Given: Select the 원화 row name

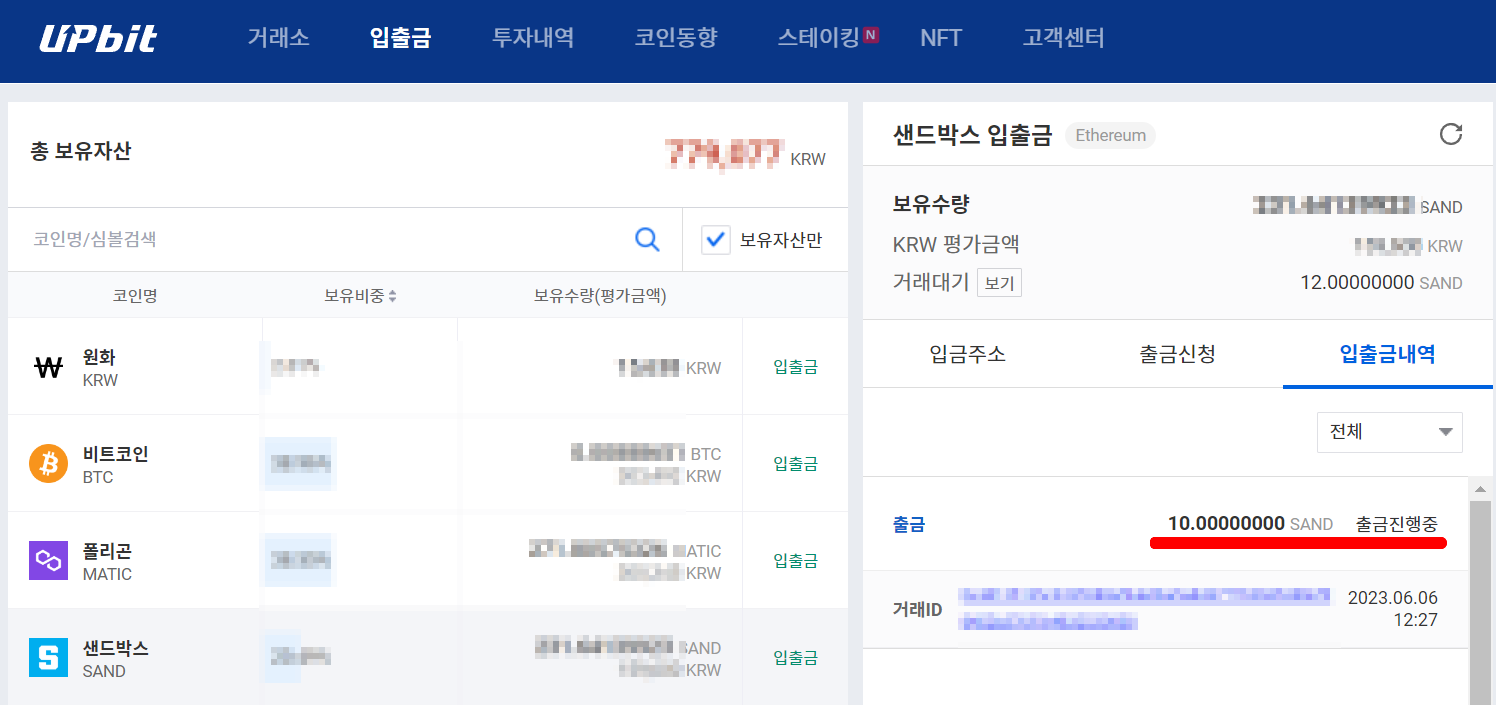Looking at the screenshot, I should tap(100, 357).
